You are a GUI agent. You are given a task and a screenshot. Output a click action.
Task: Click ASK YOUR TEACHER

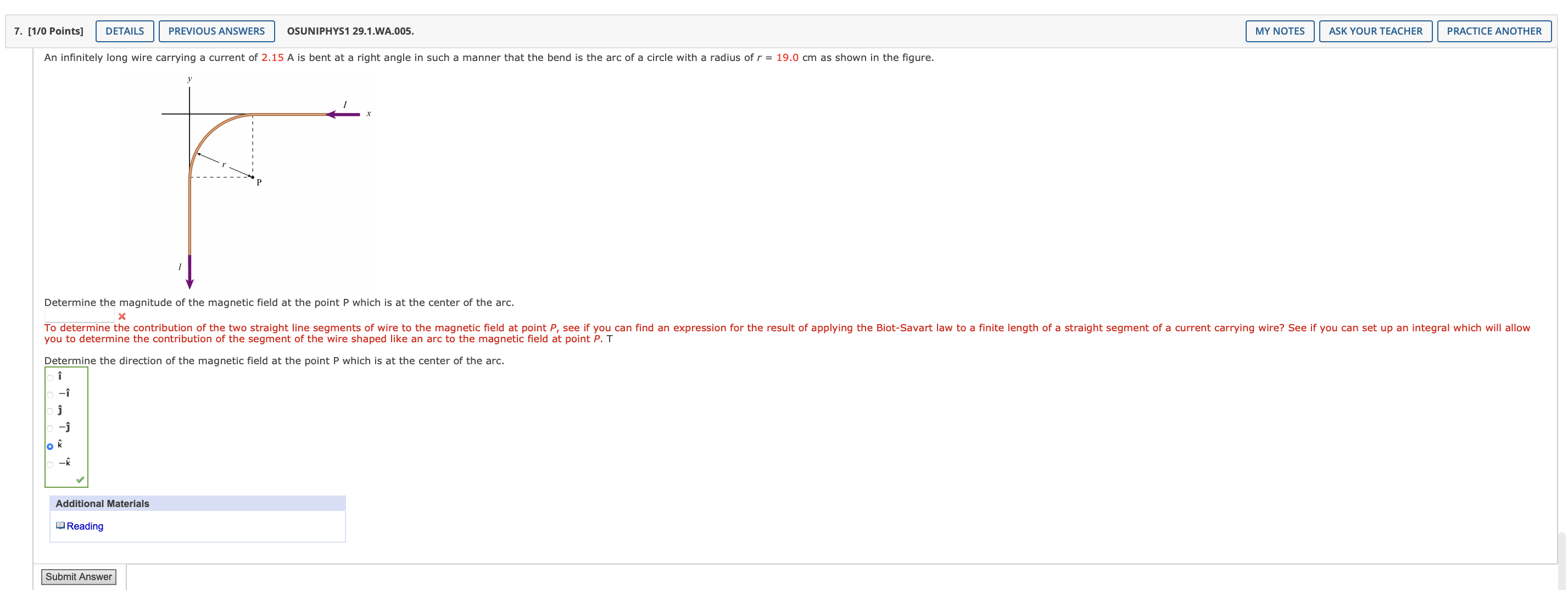(1376, 30)
